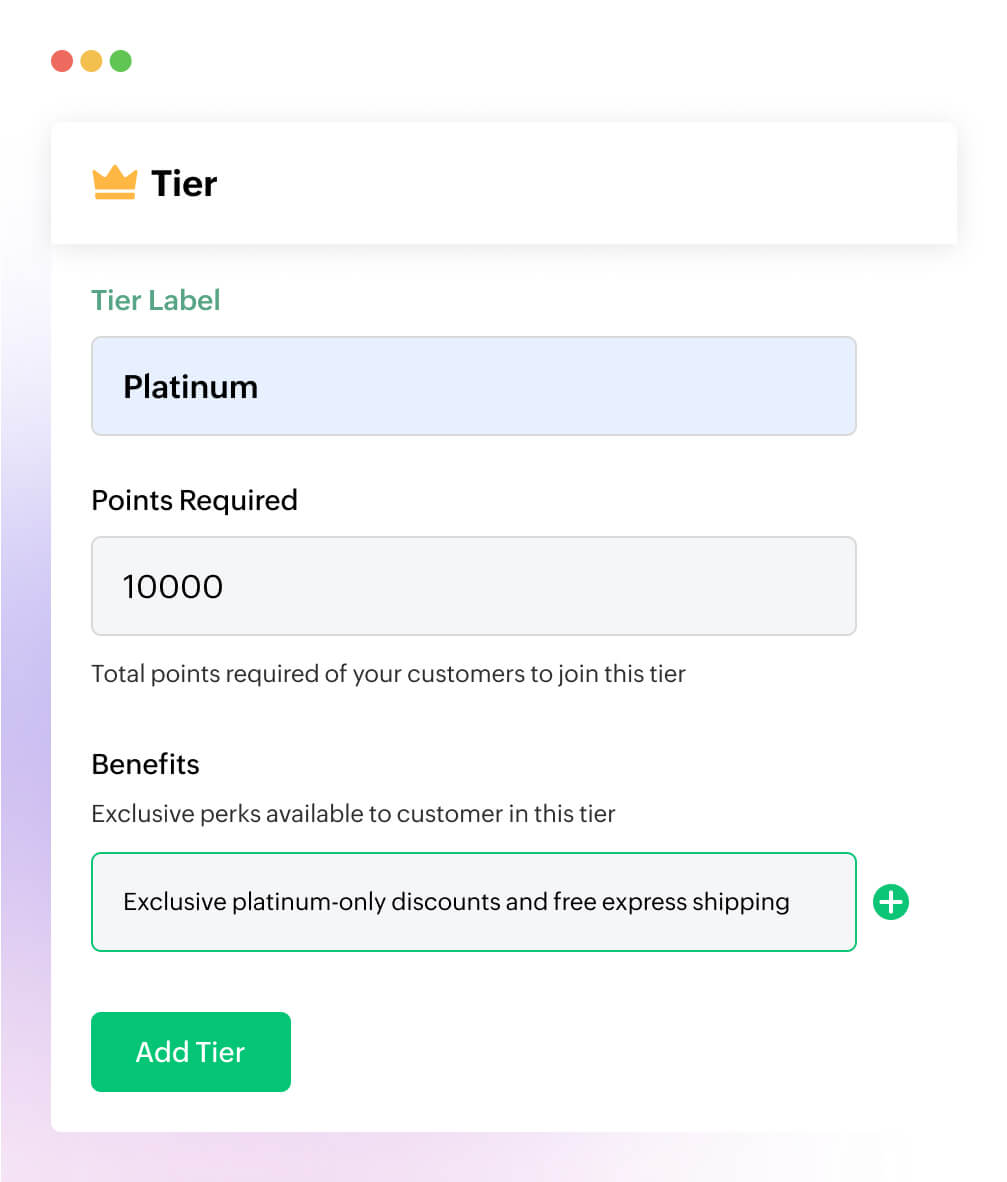1007x1182 pixels.
Task: Click the benefits field about platinum-only discounts
Action: (473, 901)
